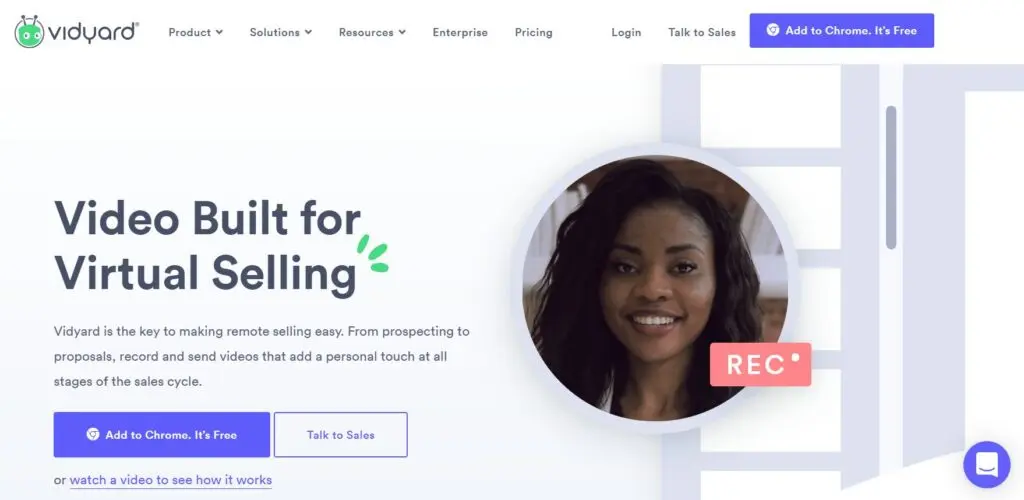Click the Chrome icon in the hero button
The width and height of the screenshot is (1024, 500).
point(93,434)
